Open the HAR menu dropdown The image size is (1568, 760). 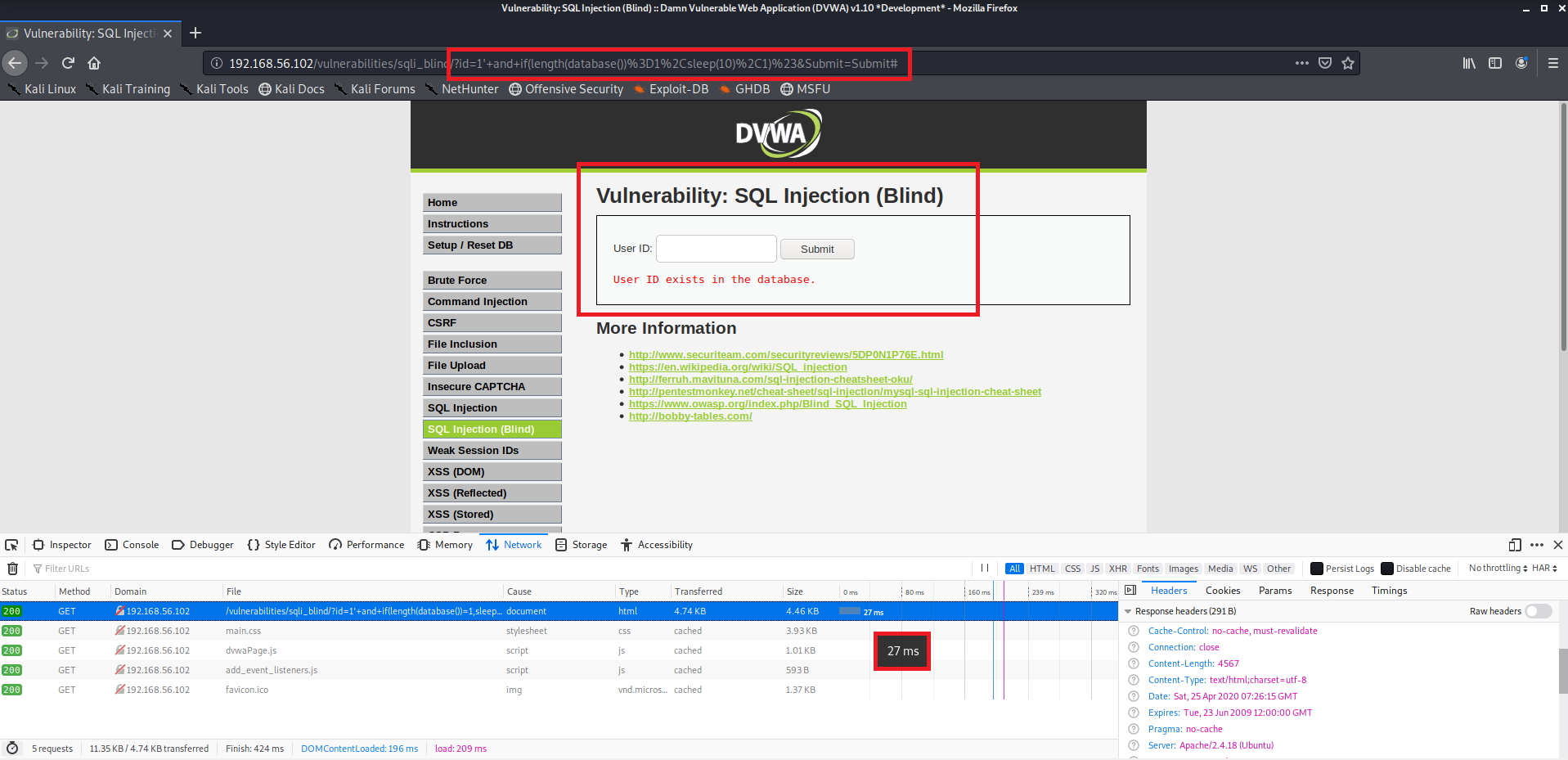(1544, 568)
